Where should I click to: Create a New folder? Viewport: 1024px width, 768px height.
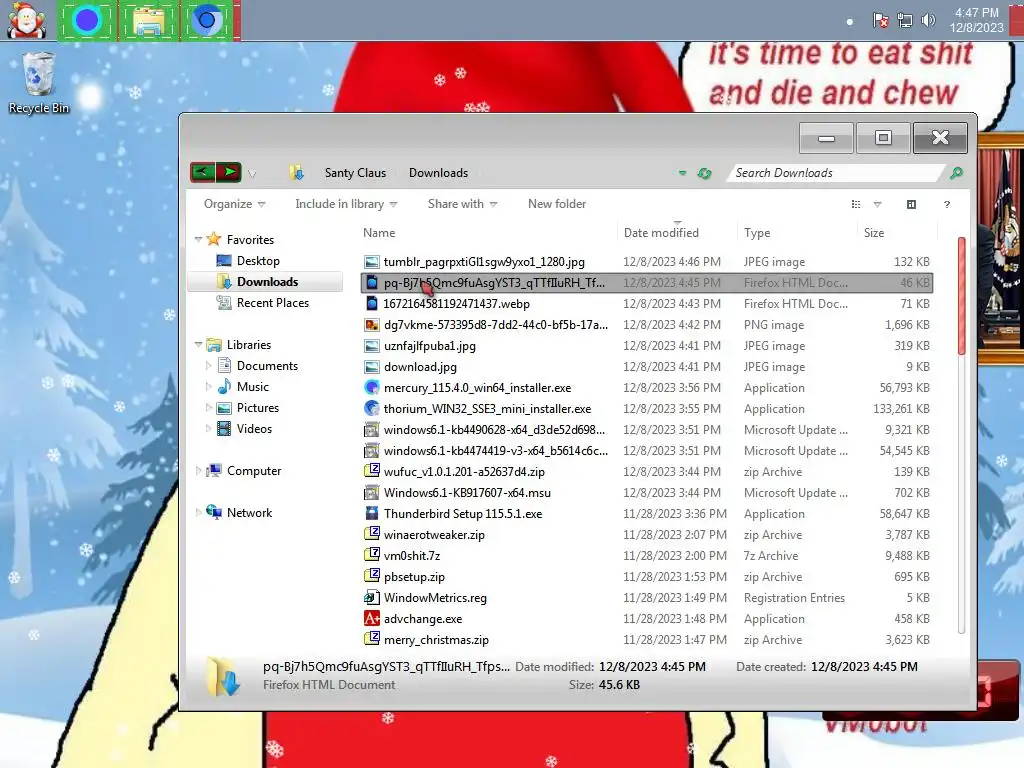(557, 204)
